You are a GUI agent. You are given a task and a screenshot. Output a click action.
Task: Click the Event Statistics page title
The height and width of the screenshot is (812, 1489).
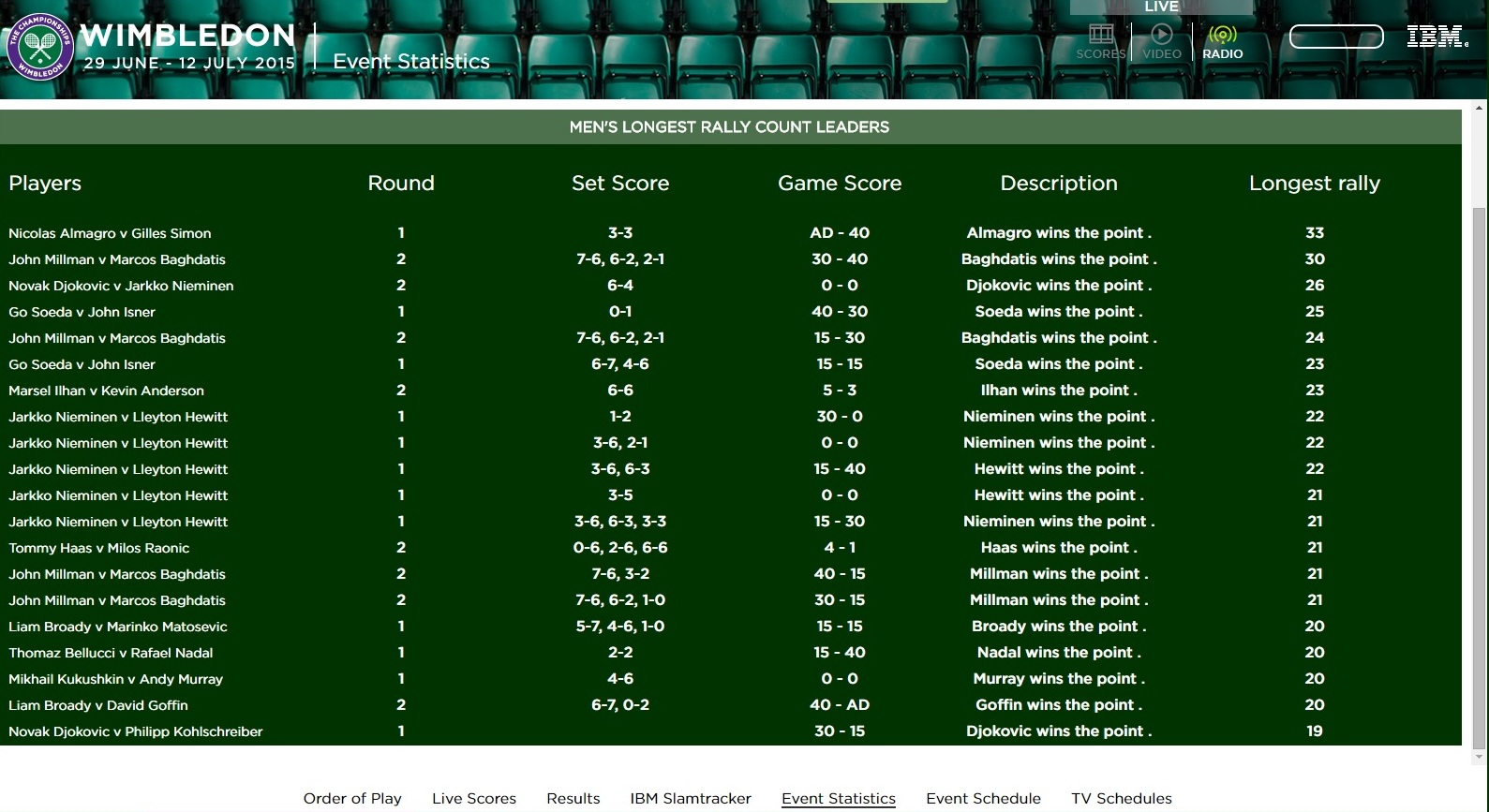point(411,62)
